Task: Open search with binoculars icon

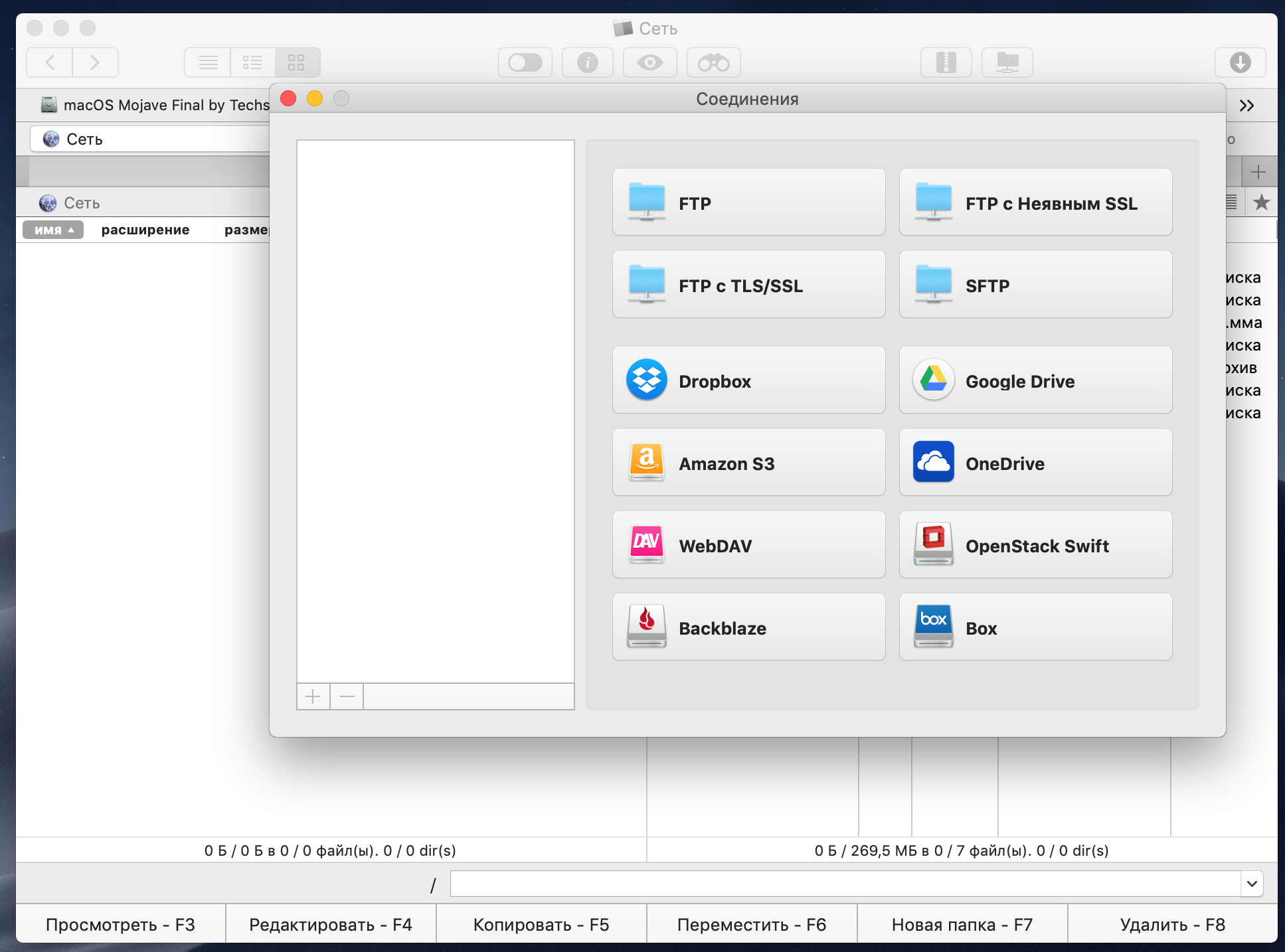Action: point(713,62)
